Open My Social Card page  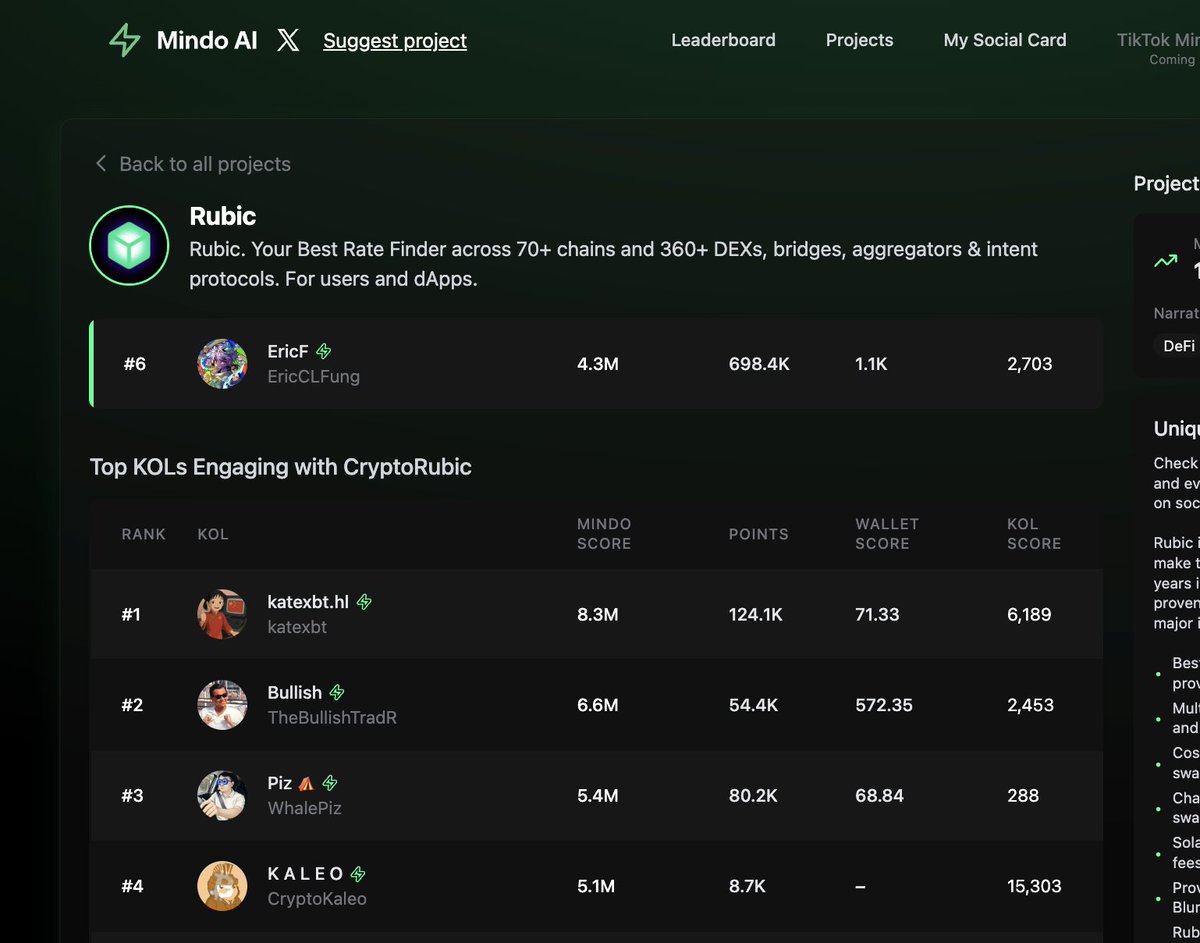click(1004, 40)
